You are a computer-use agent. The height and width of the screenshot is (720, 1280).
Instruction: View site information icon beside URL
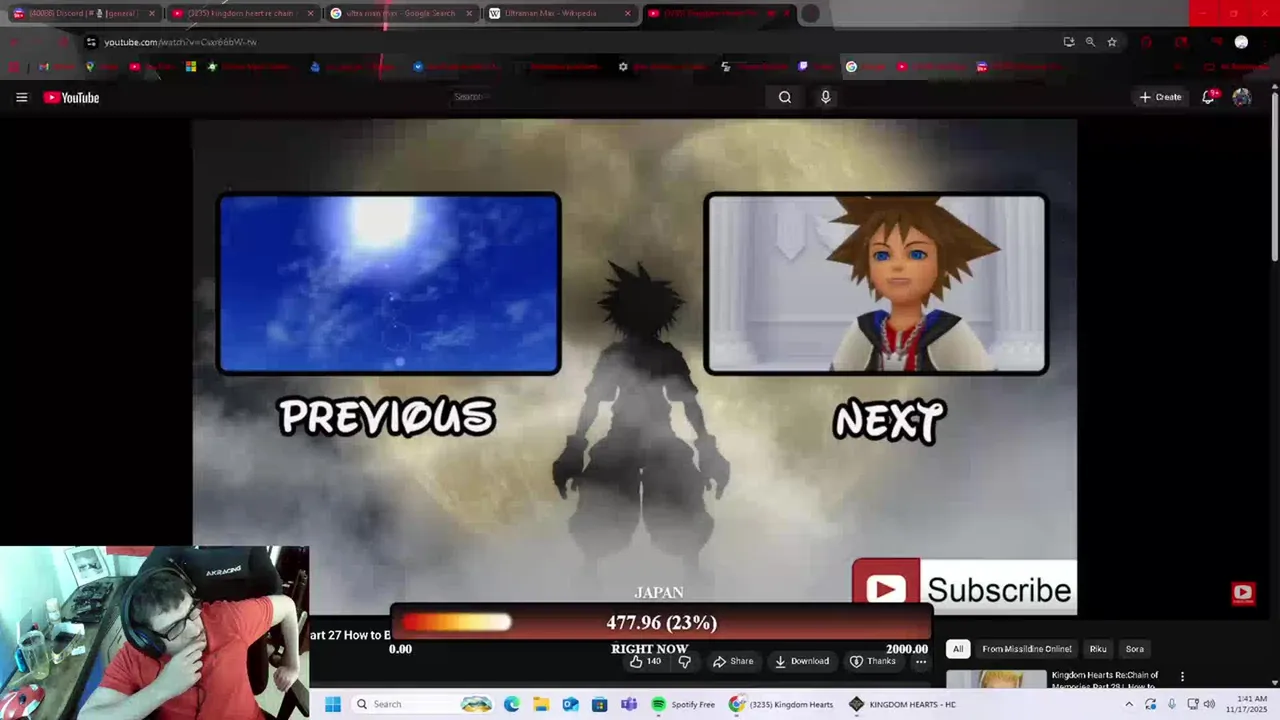coord(91,42)
